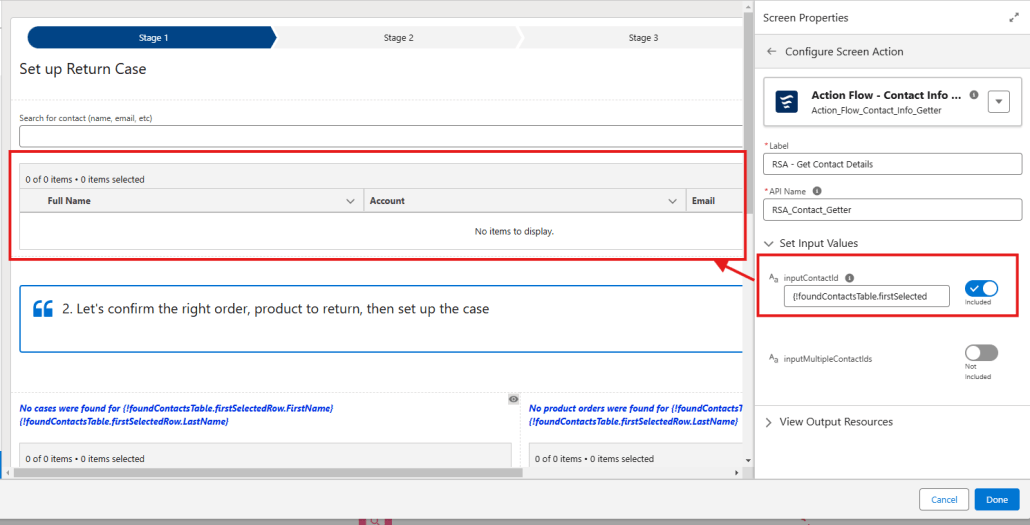
Task: Click the Action Flow icon in the action card
Action: pos(787,102)
